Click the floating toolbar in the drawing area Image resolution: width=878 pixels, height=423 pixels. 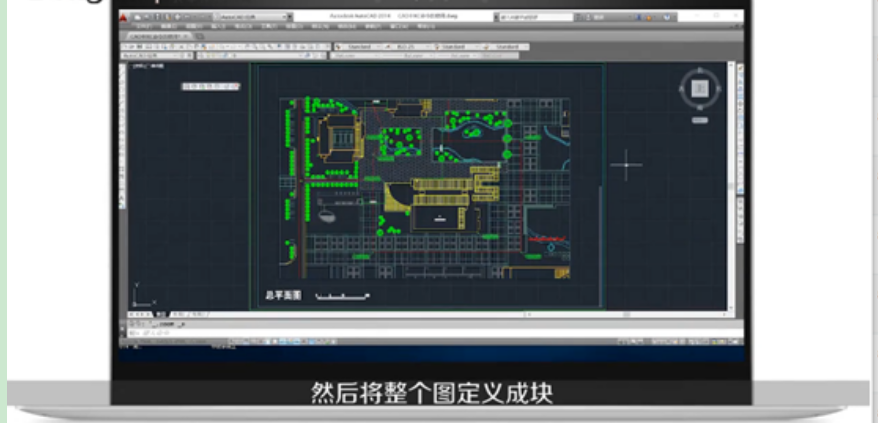pyautogui.click(x=211, y=86)
